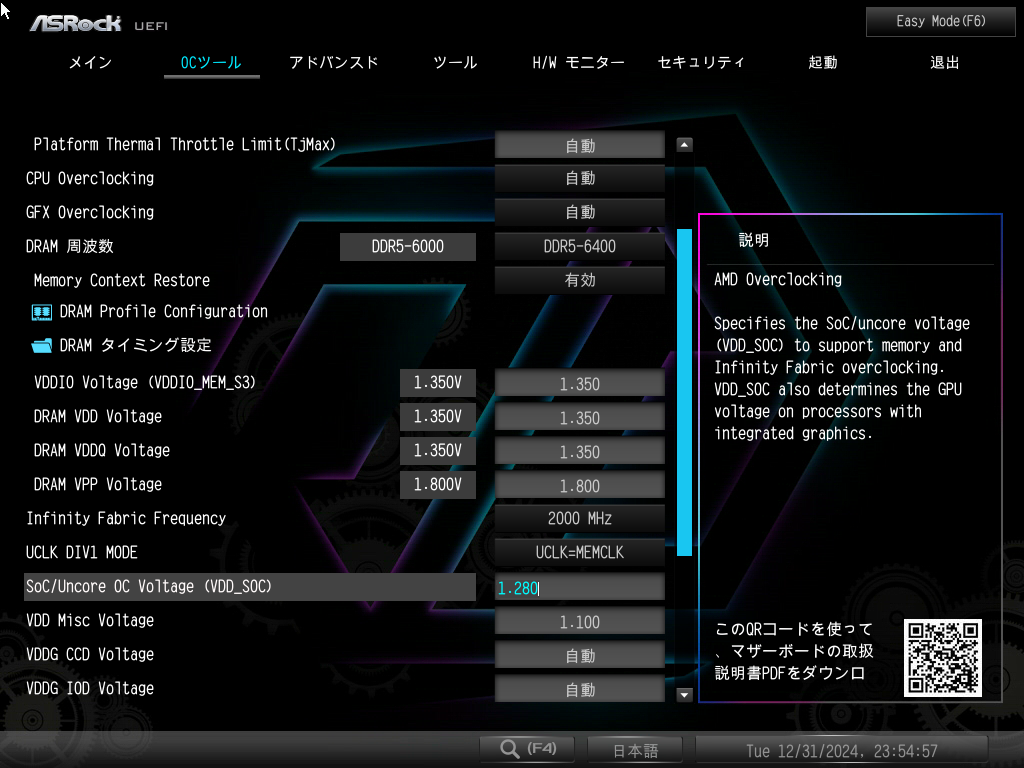This screenshot has width=1024, height=768.
Task: Open the セキュリティ tab
Action: (x=701, y=63)
